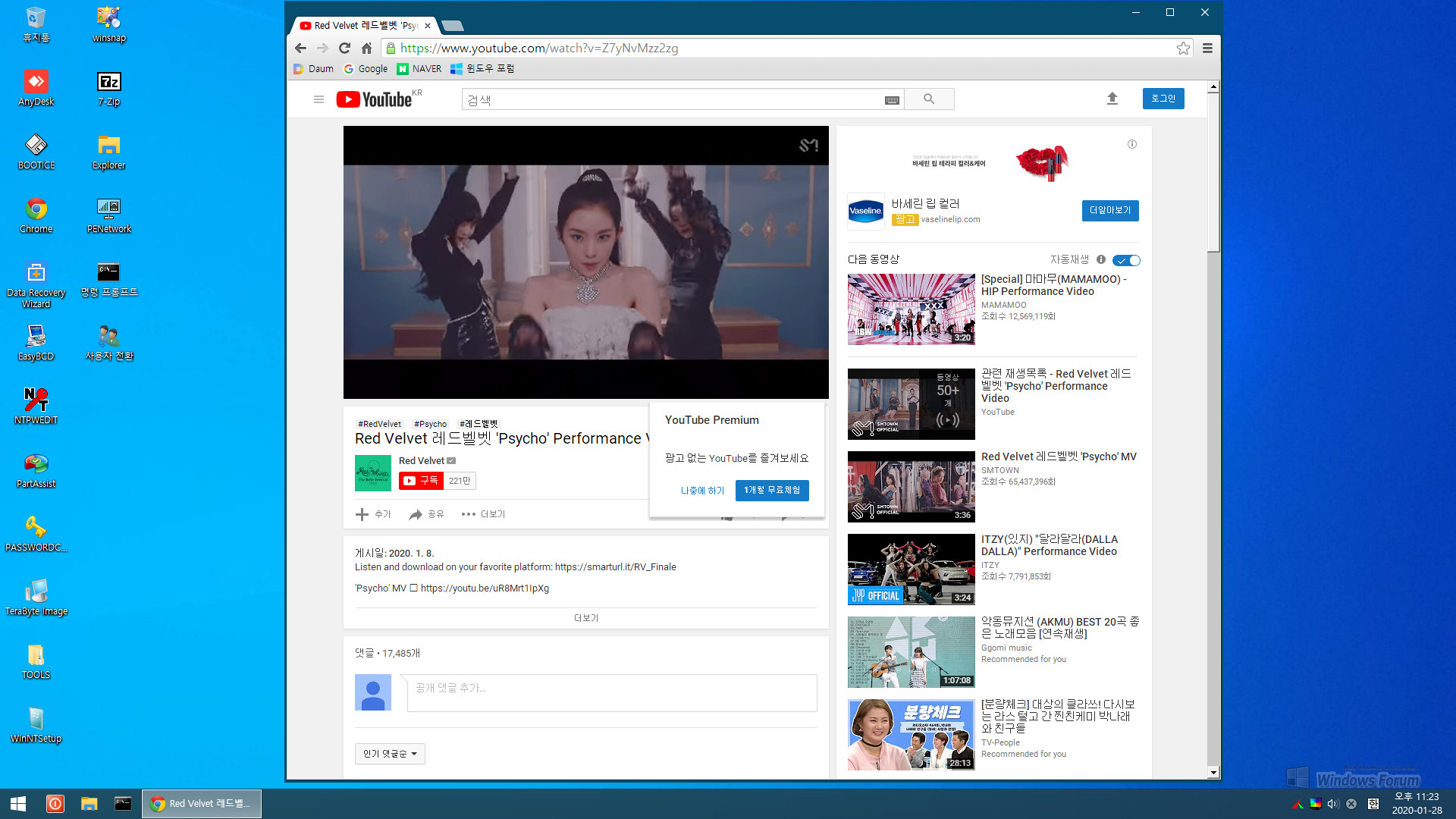The height and width of the screenshot is (819, 1456).
Task: Toggle the autoplay switch
Action: tap(1126, 260)
